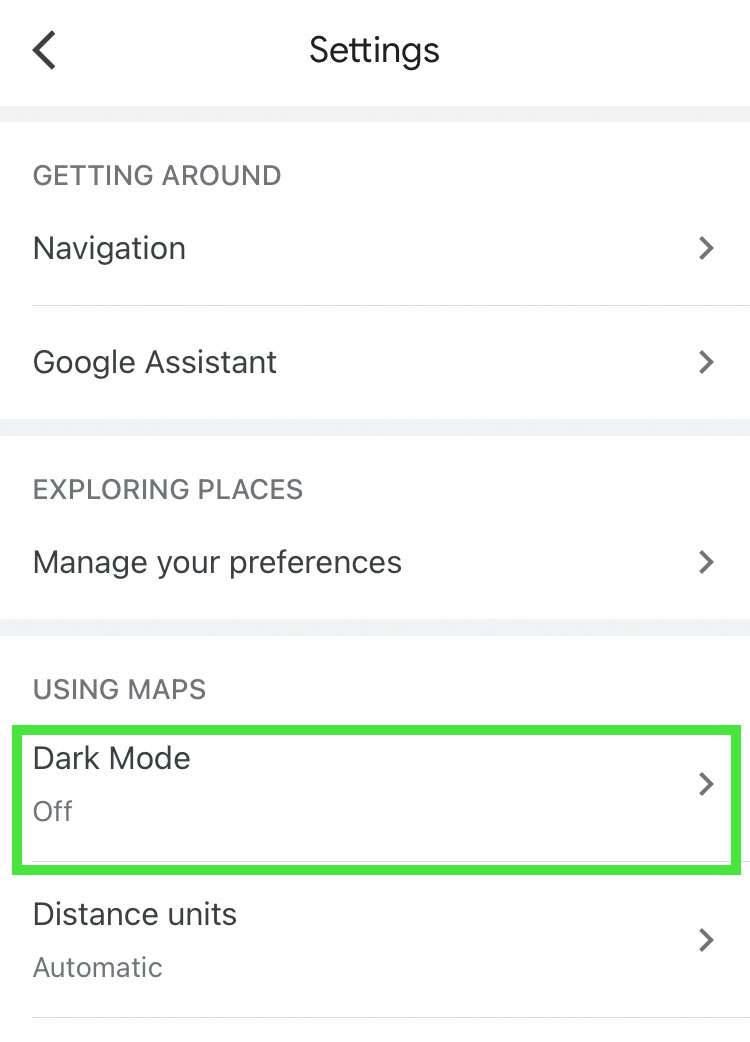Screen dimensions: 750x1042
Task: Click the GETTING AROUND section header
Action: 157,176
